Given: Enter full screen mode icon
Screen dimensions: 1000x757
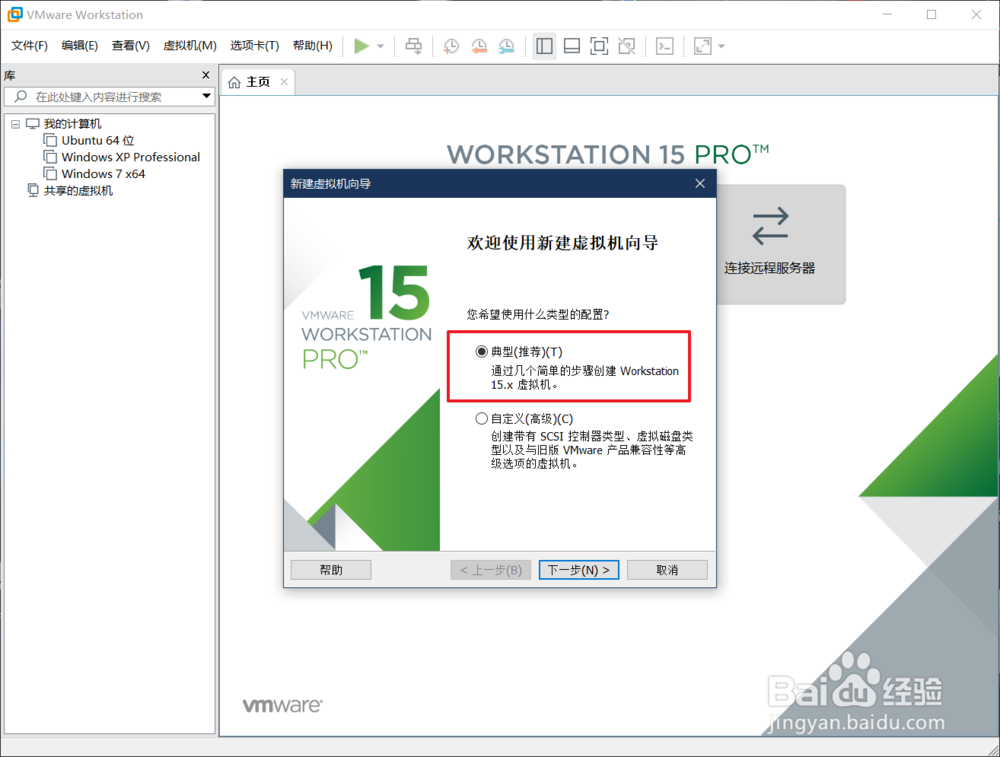Looking at the screenshot, I should click(599, 46).
